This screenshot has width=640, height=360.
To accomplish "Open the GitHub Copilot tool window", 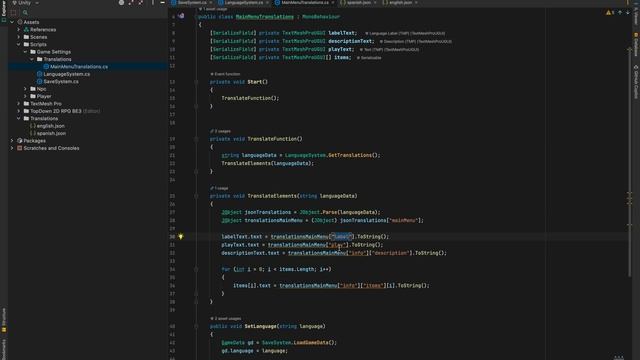I will [x=636, y=82].
